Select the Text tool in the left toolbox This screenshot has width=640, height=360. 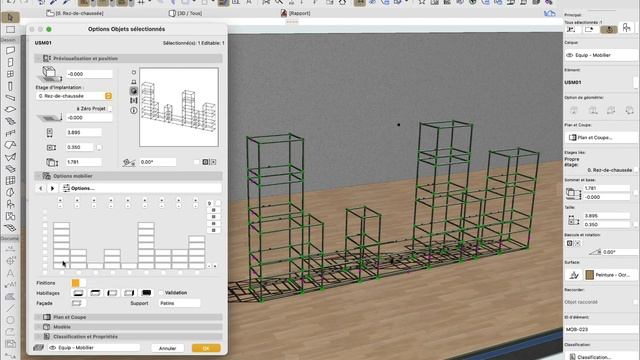point(10,273)
